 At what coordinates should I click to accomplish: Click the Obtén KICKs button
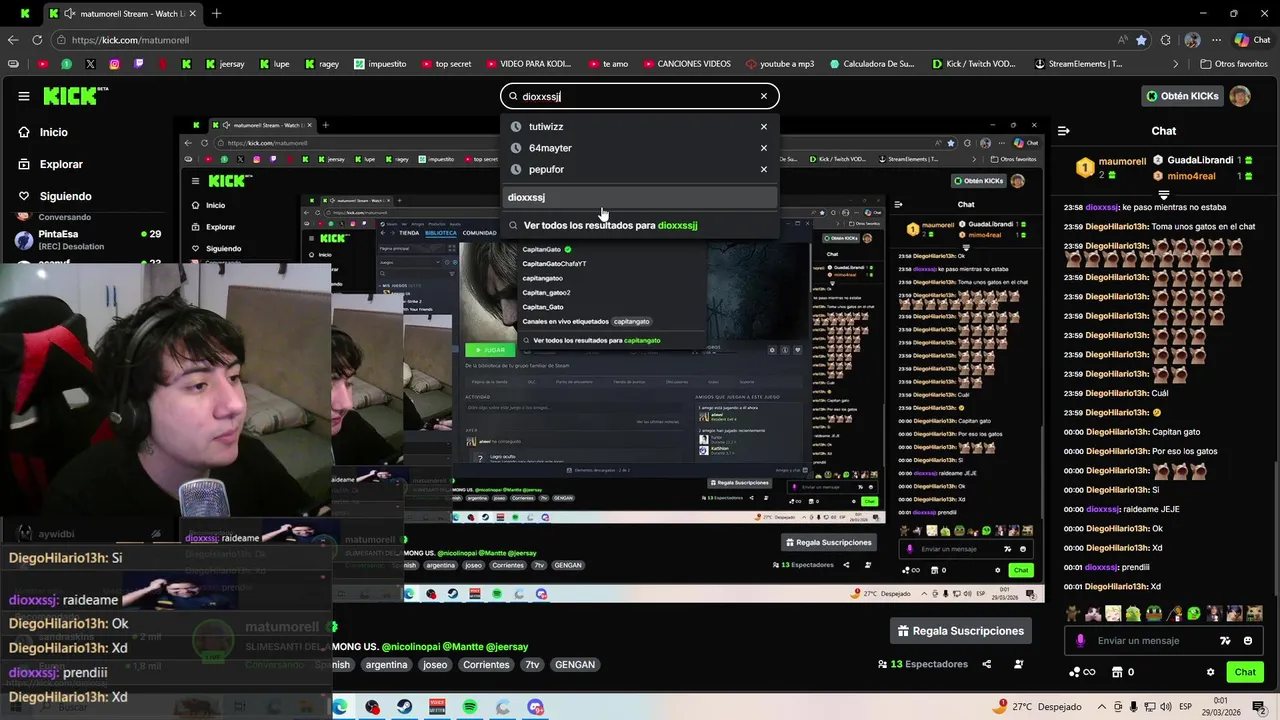pos(1182,96)
